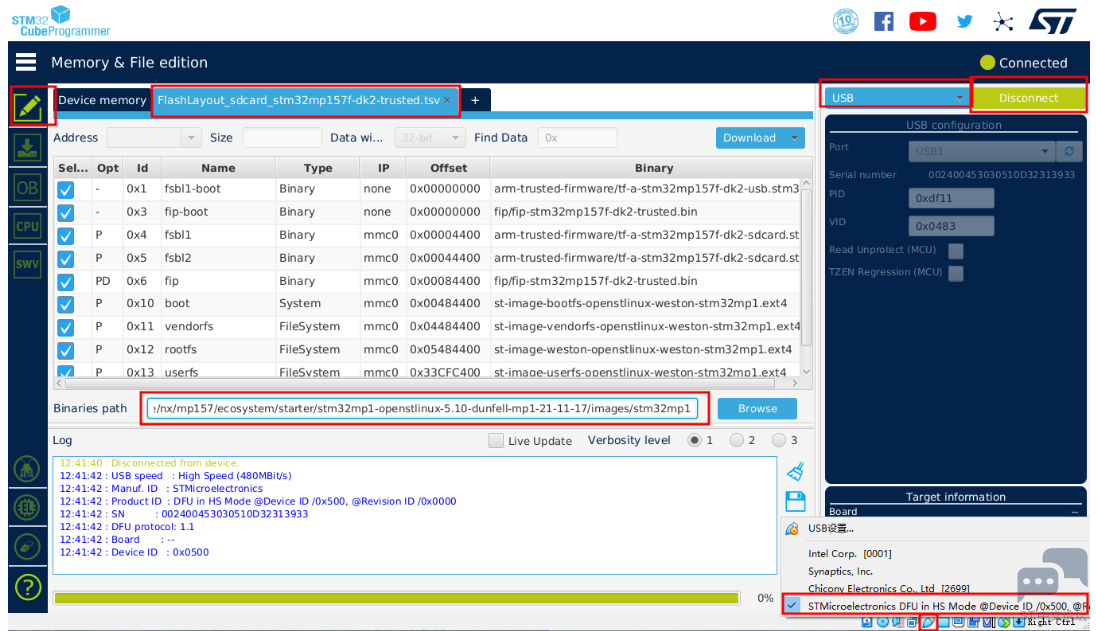Select Synaptics, Inc. USB device
The width and height of the screenshot is (1096, 631).
pyautogui.click(x=840, y=571)
